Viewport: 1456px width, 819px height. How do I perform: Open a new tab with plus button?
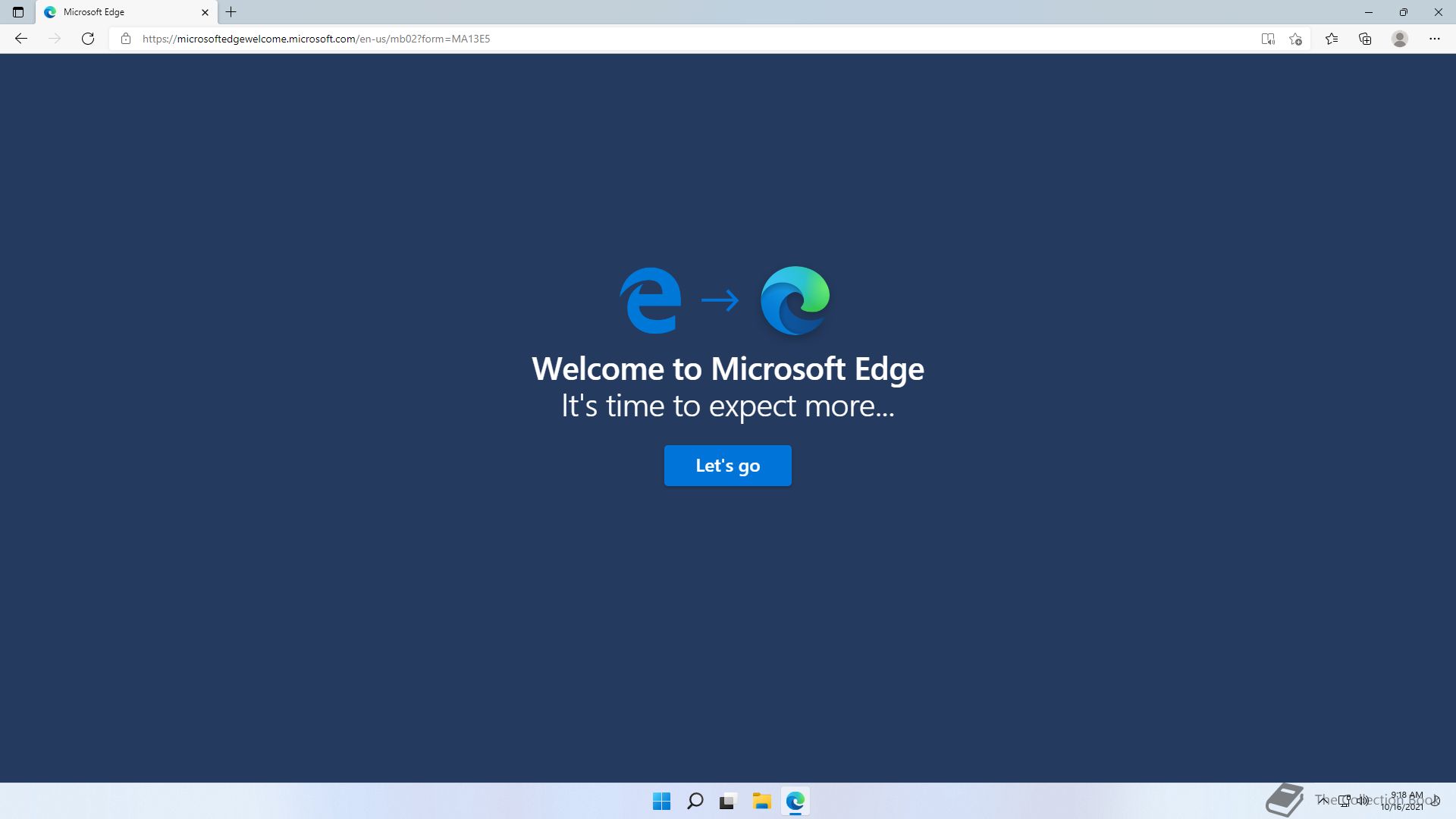(231, 12)
